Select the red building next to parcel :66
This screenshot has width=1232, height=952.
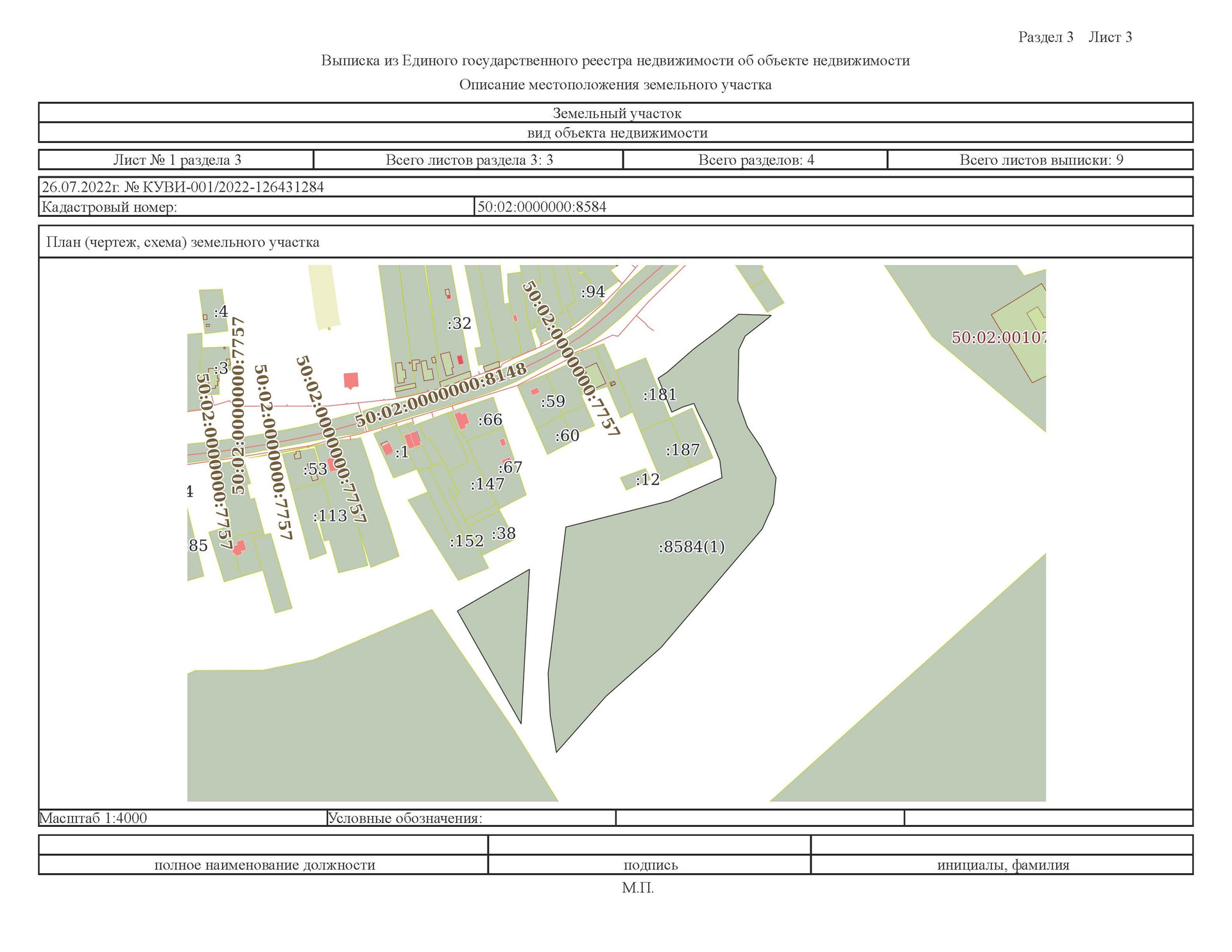pyautogui.click(x=461, y=421)
